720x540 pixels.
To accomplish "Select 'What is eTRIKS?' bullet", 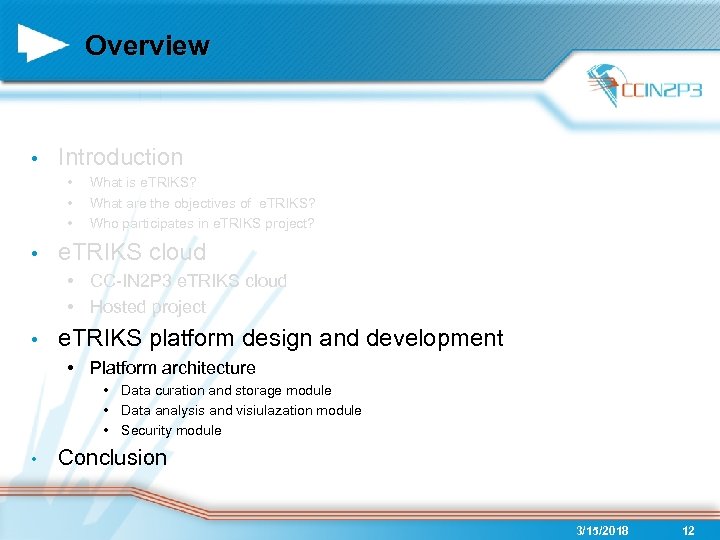I will (143, 182).
